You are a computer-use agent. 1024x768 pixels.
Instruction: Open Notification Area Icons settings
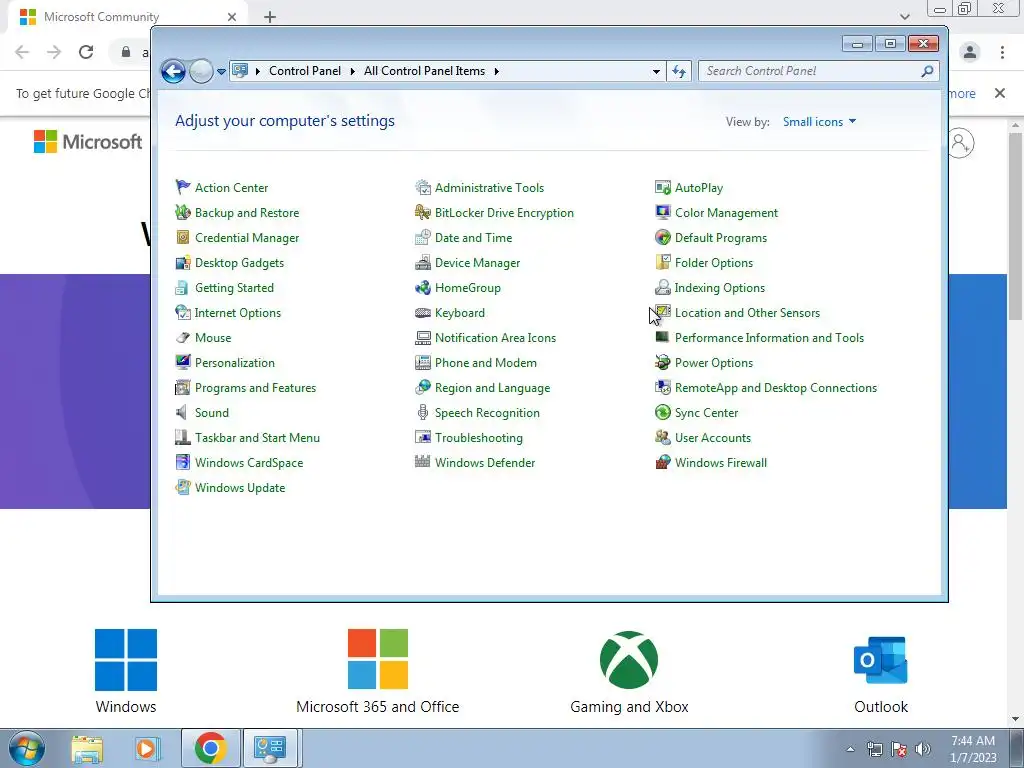coord(496,338)
